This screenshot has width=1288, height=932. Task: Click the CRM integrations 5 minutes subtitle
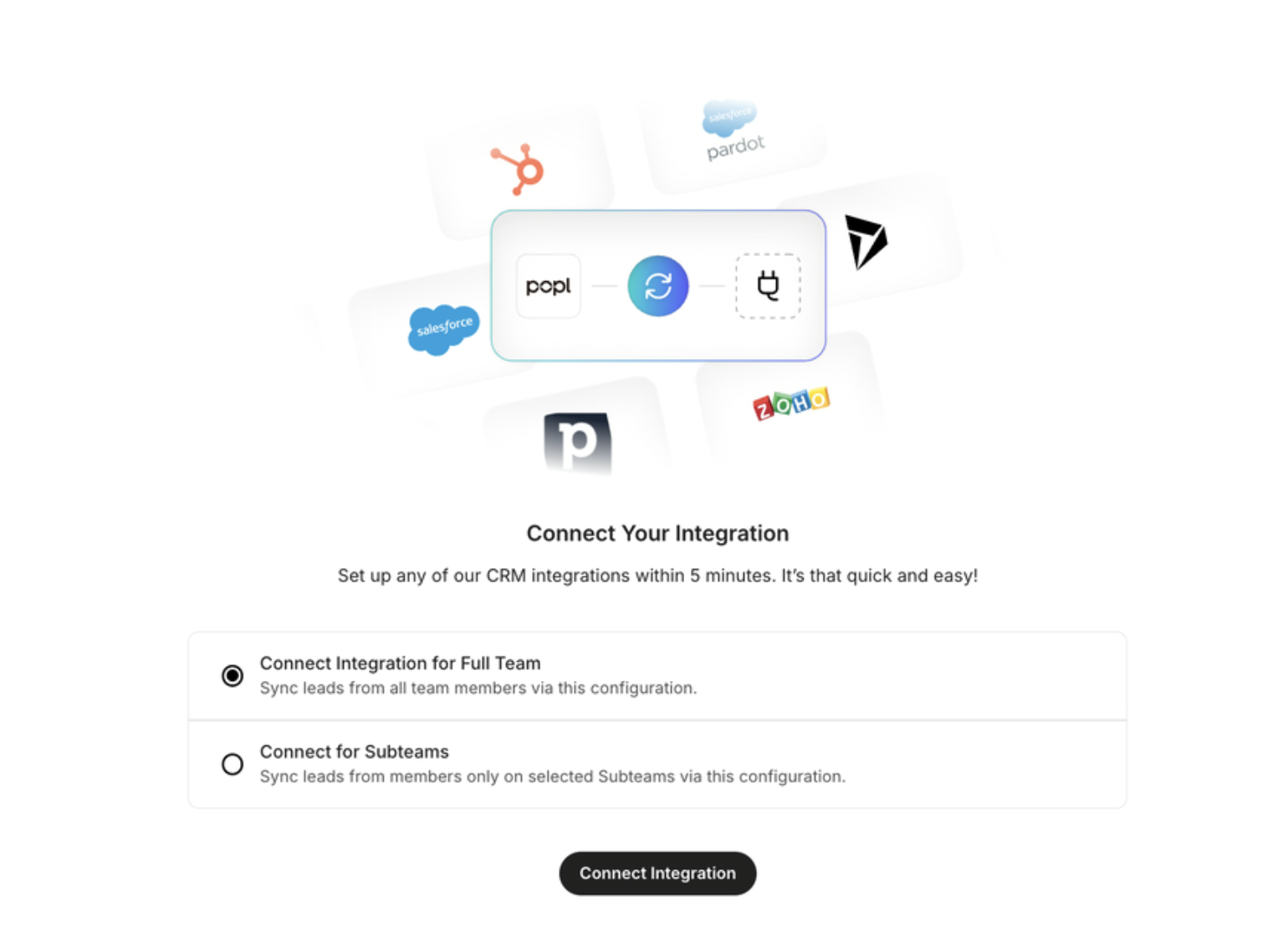click(x=657, y=576)
